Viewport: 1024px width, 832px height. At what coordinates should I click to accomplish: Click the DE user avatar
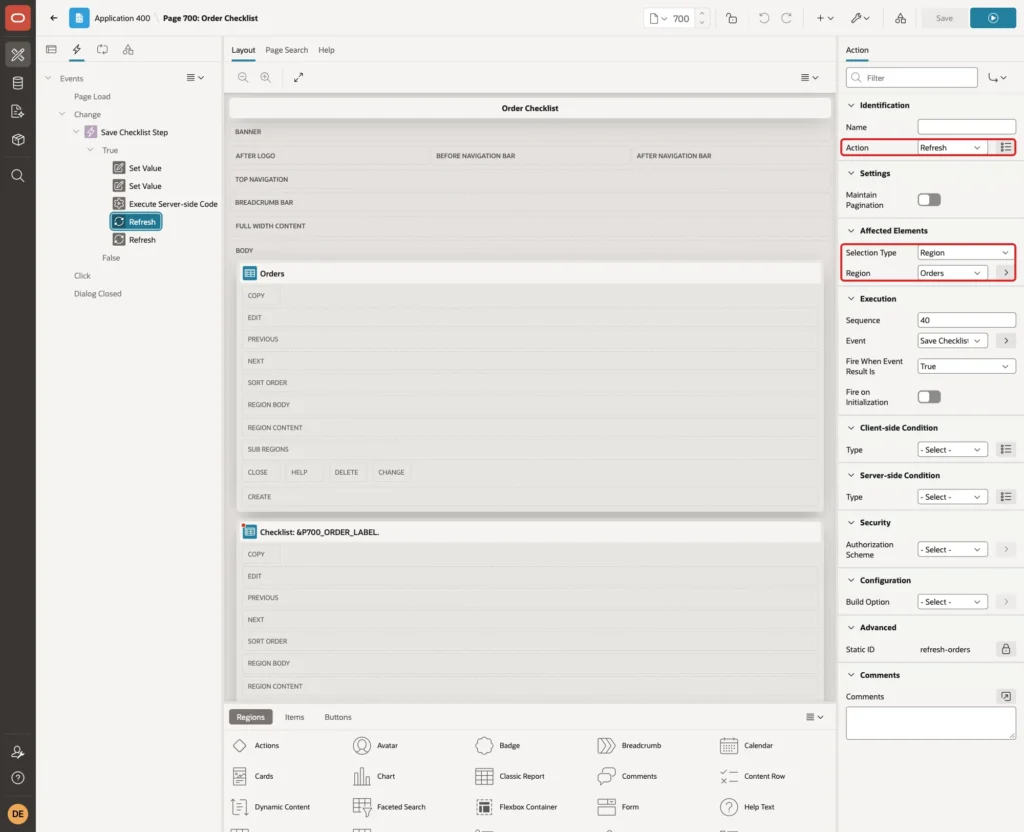(x=18, y=814)
